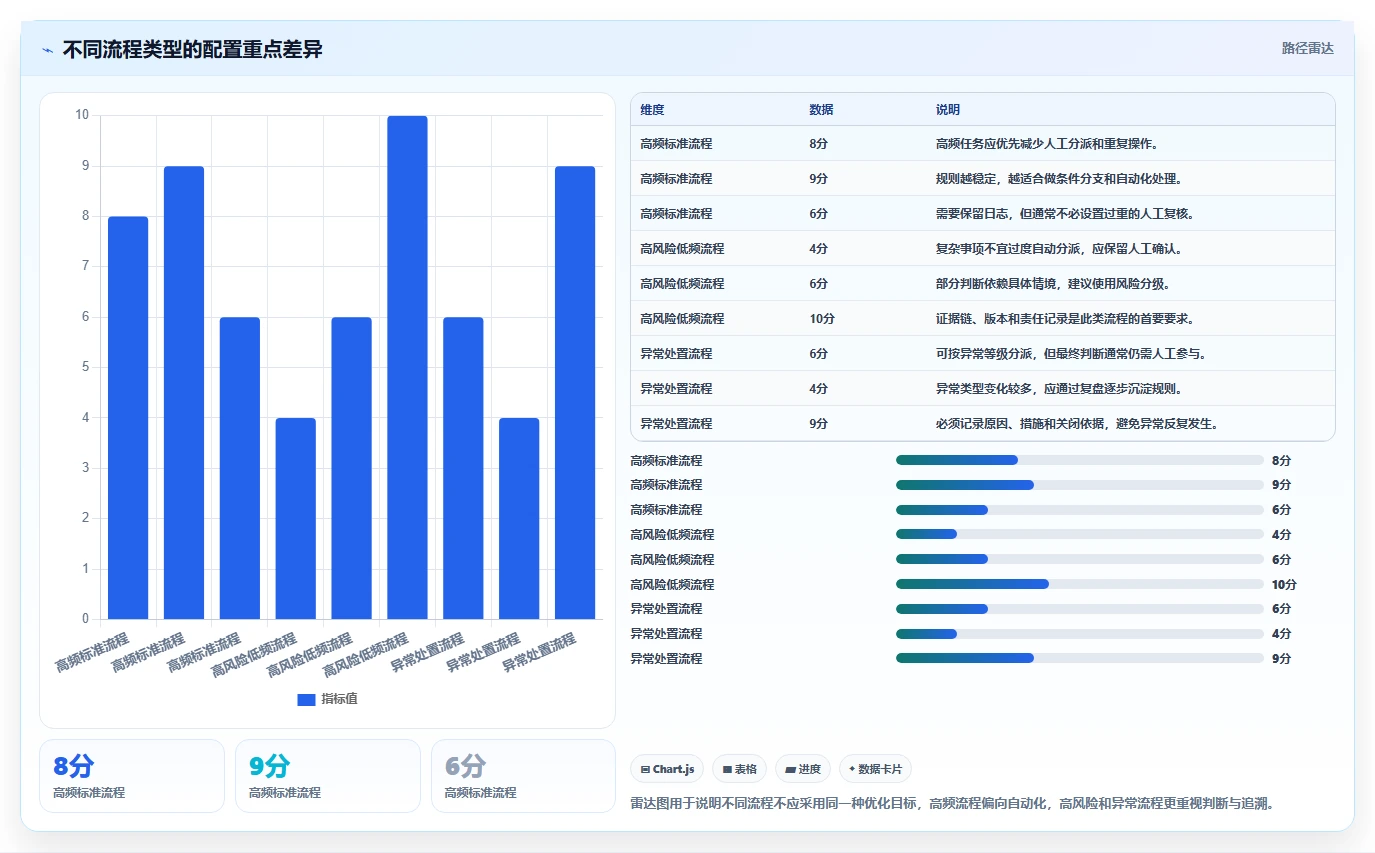
Task: Click the 维度 column header
Action: tap(652, 109)
